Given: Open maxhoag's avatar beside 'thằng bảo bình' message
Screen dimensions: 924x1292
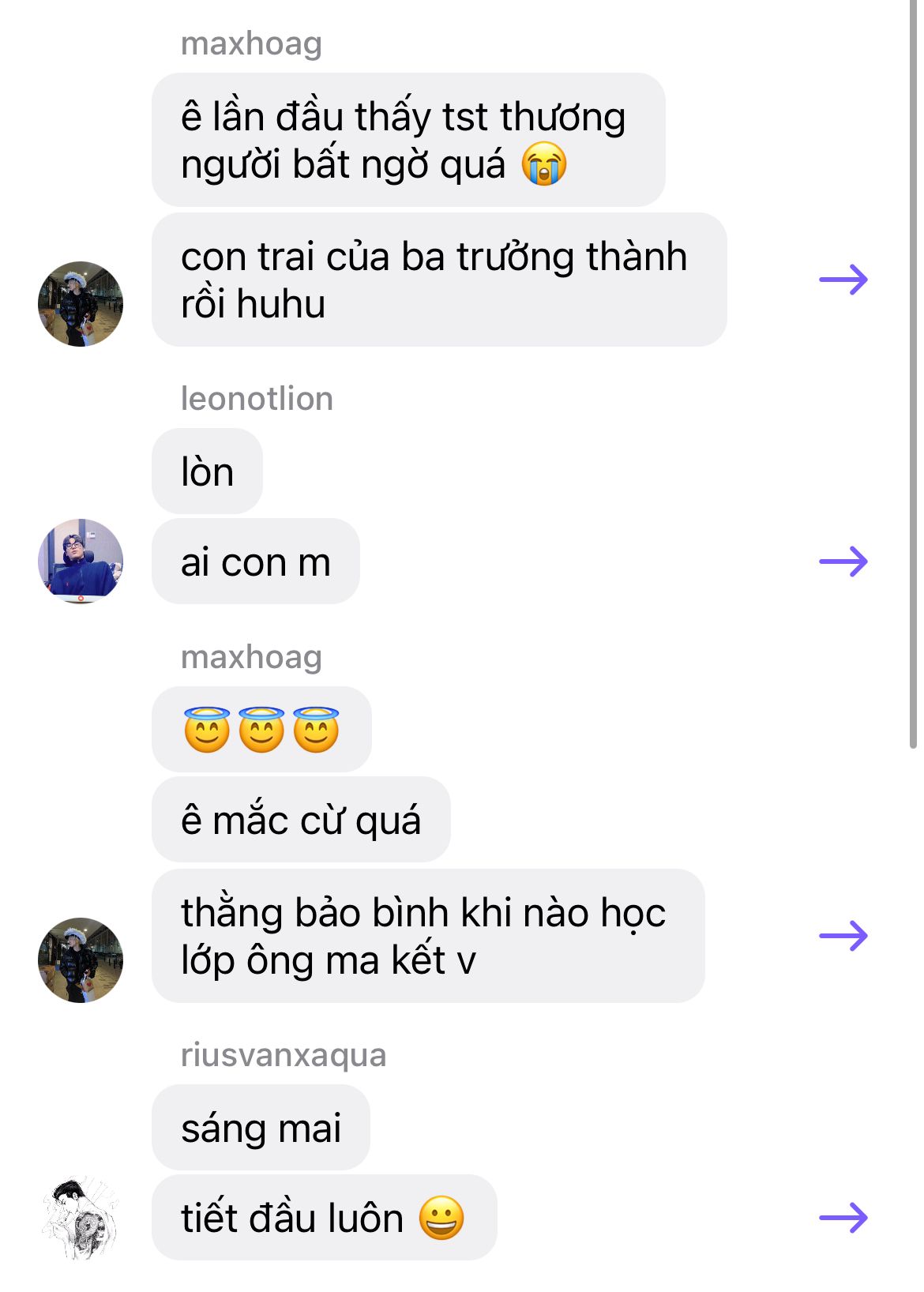Looking at the screenshot, I should [x=81, y=960].
